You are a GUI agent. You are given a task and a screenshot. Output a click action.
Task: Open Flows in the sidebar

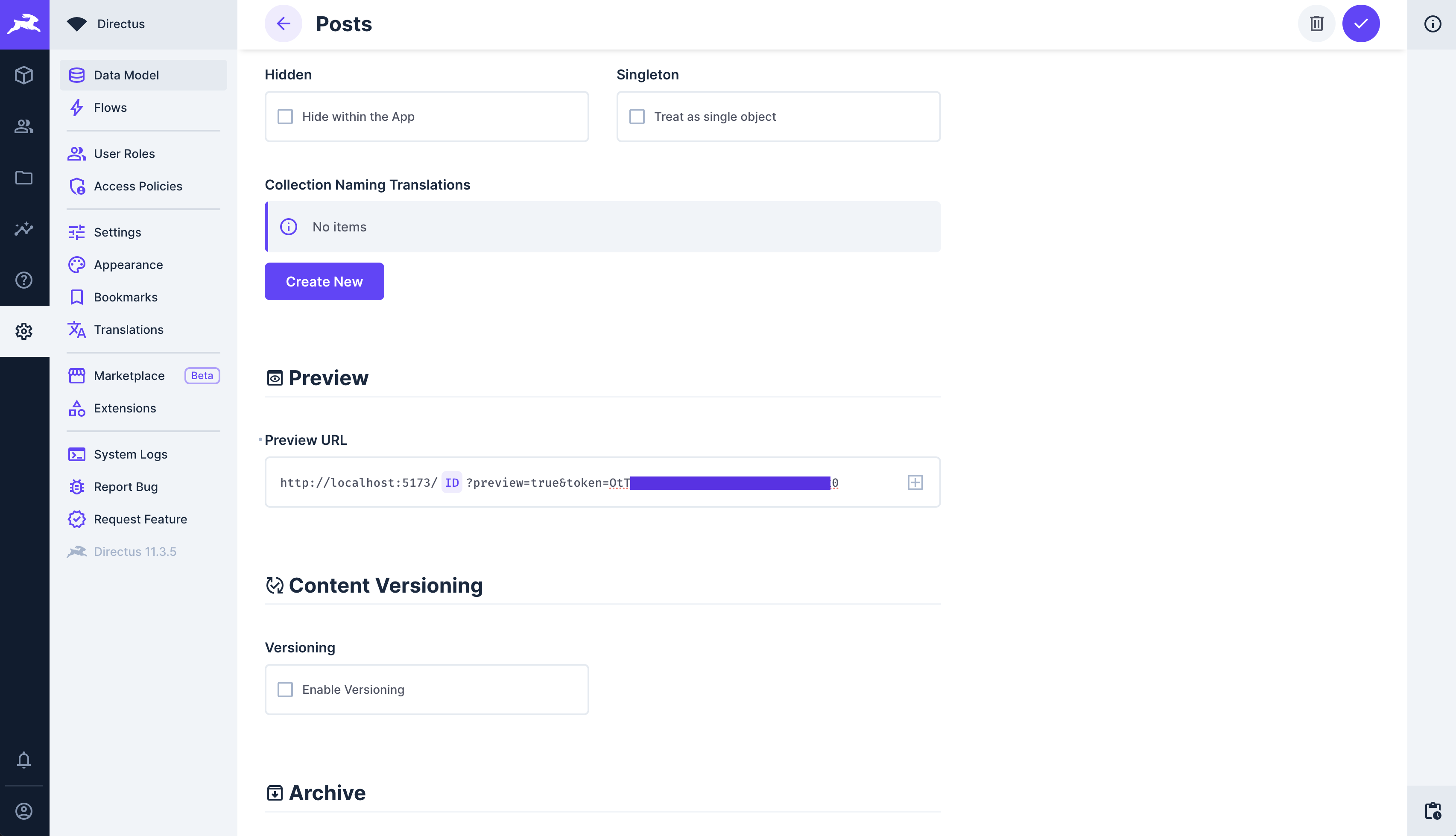point(110,107)
